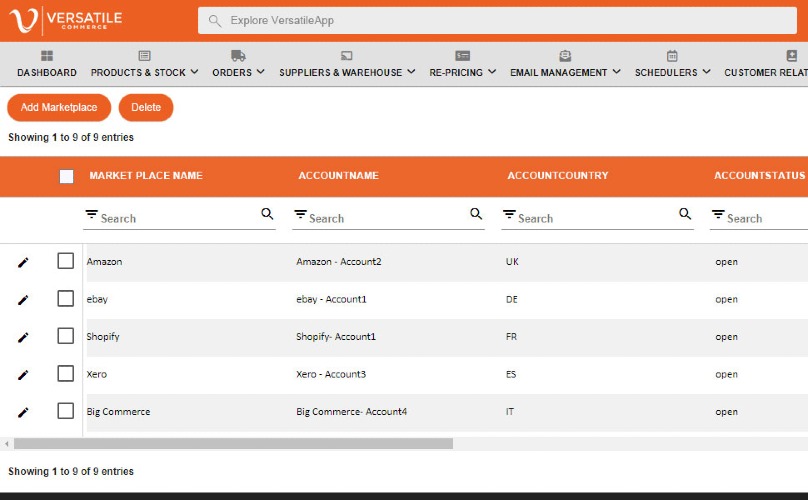Expand the Suppliers & Warehouse chevron
The height and width of the screenshot is (500, 808).
(x=411, y=72)
